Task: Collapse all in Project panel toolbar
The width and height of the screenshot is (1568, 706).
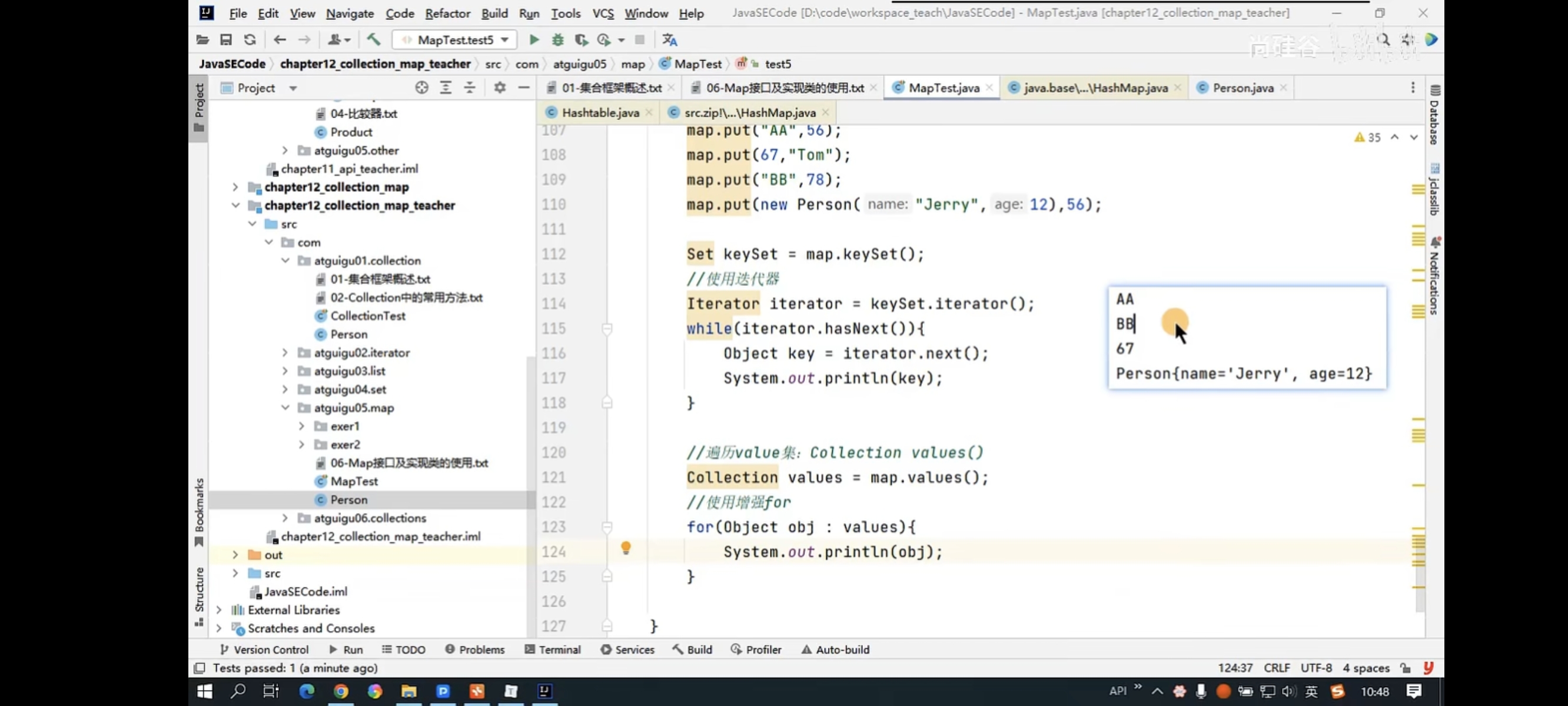Action: point(469,88)
